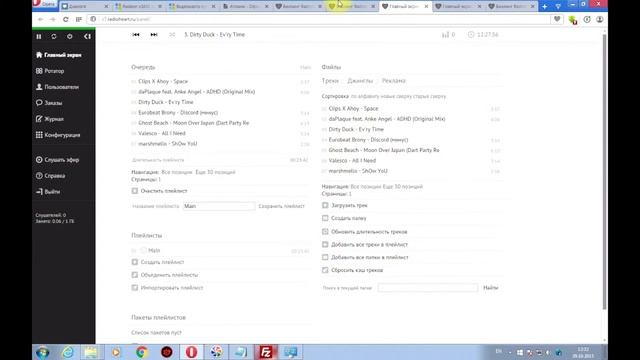Click the listeners bar chart icon
The width and height of the screenshot is (640, 360).
pos(445,35)
